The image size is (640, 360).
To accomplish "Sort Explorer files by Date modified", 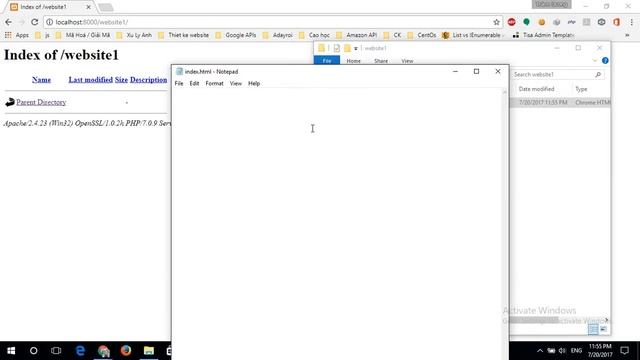I will pos(536,89).
